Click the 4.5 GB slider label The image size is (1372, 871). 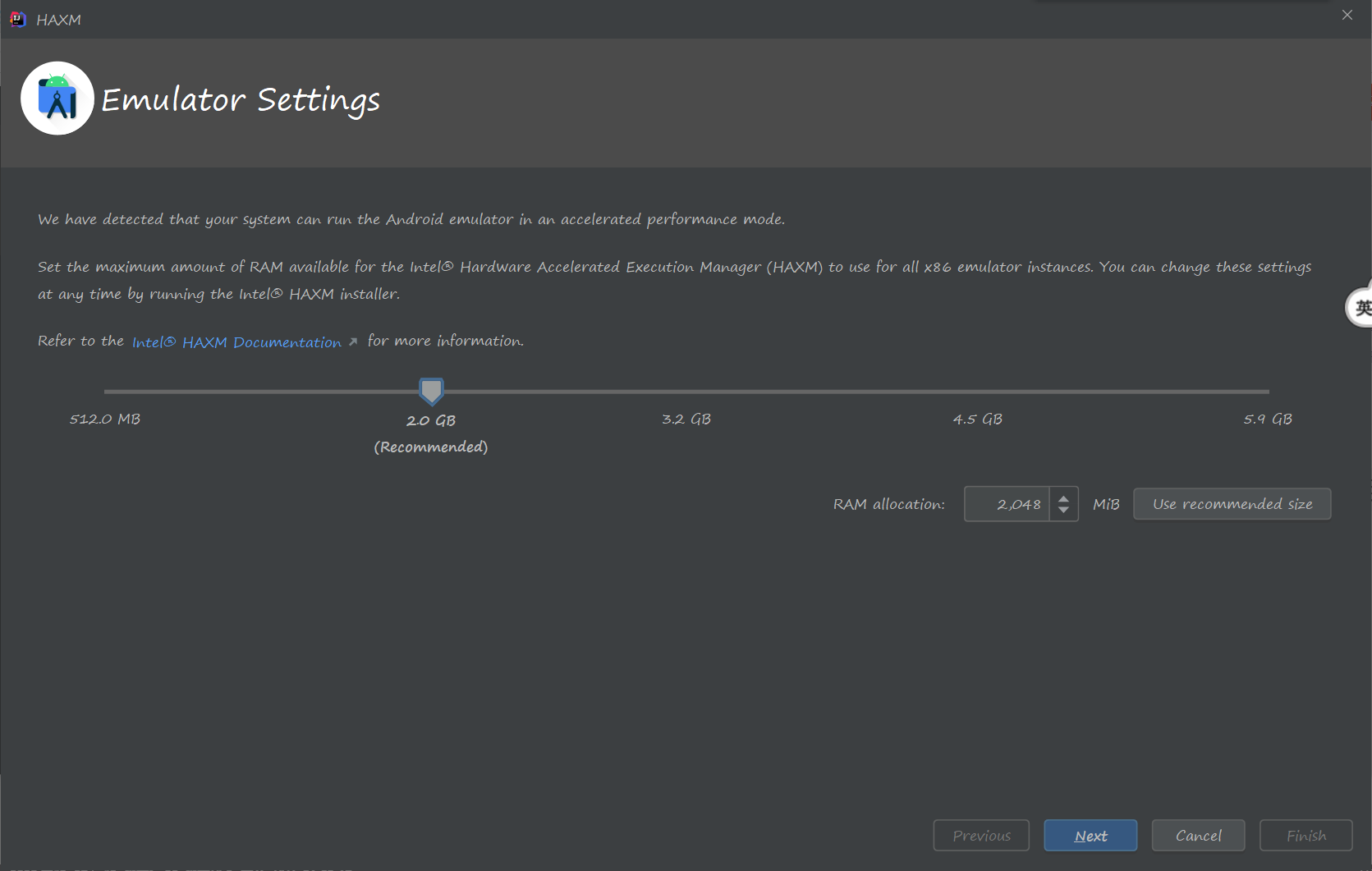pyautogui.click(x=977, y=419)
